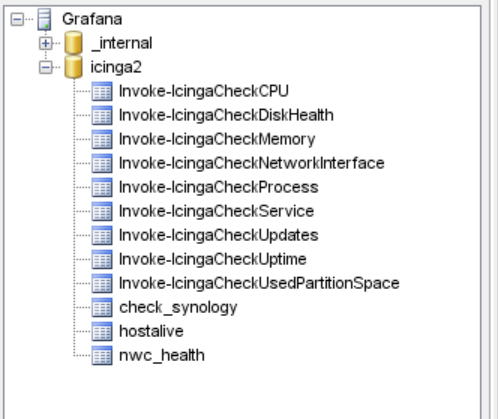
Task: Select the Invoke-IcingaCheckUpdates entry
Action: pyautogui.click(x=219, y=235)
